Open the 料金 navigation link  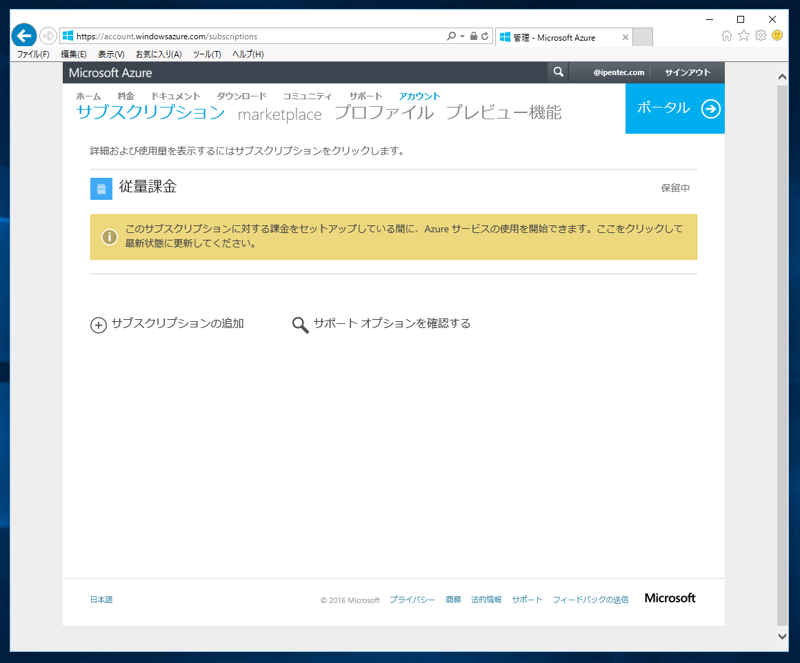point(126,96)
